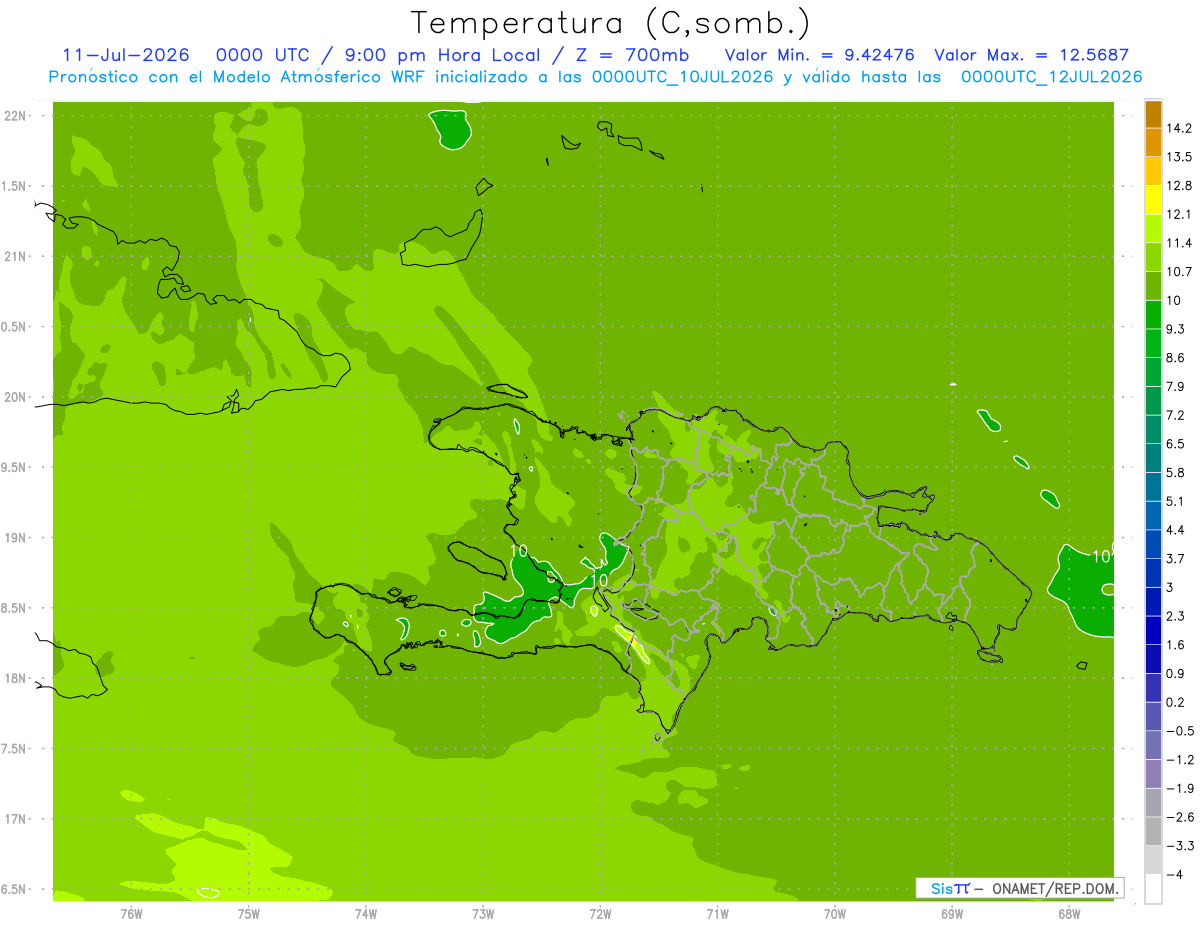
Task: Click the "68W" longitude axis label
Action: tap(1068, 914)
